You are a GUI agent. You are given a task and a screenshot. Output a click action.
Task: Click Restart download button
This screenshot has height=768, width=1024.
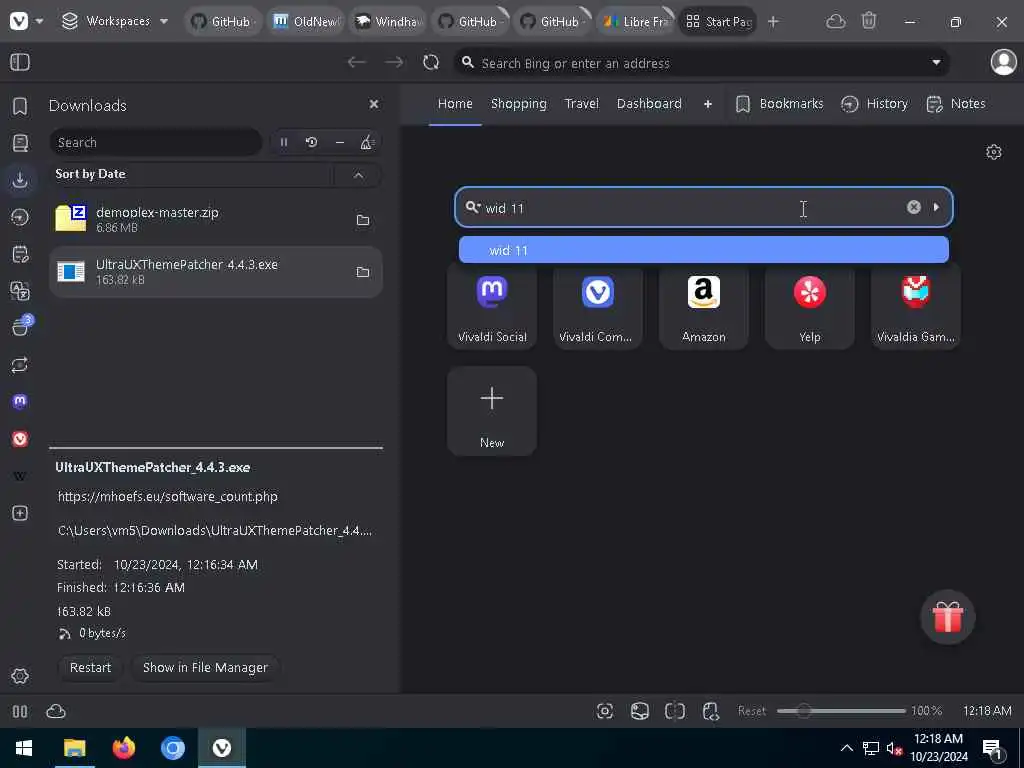[90, 667]
